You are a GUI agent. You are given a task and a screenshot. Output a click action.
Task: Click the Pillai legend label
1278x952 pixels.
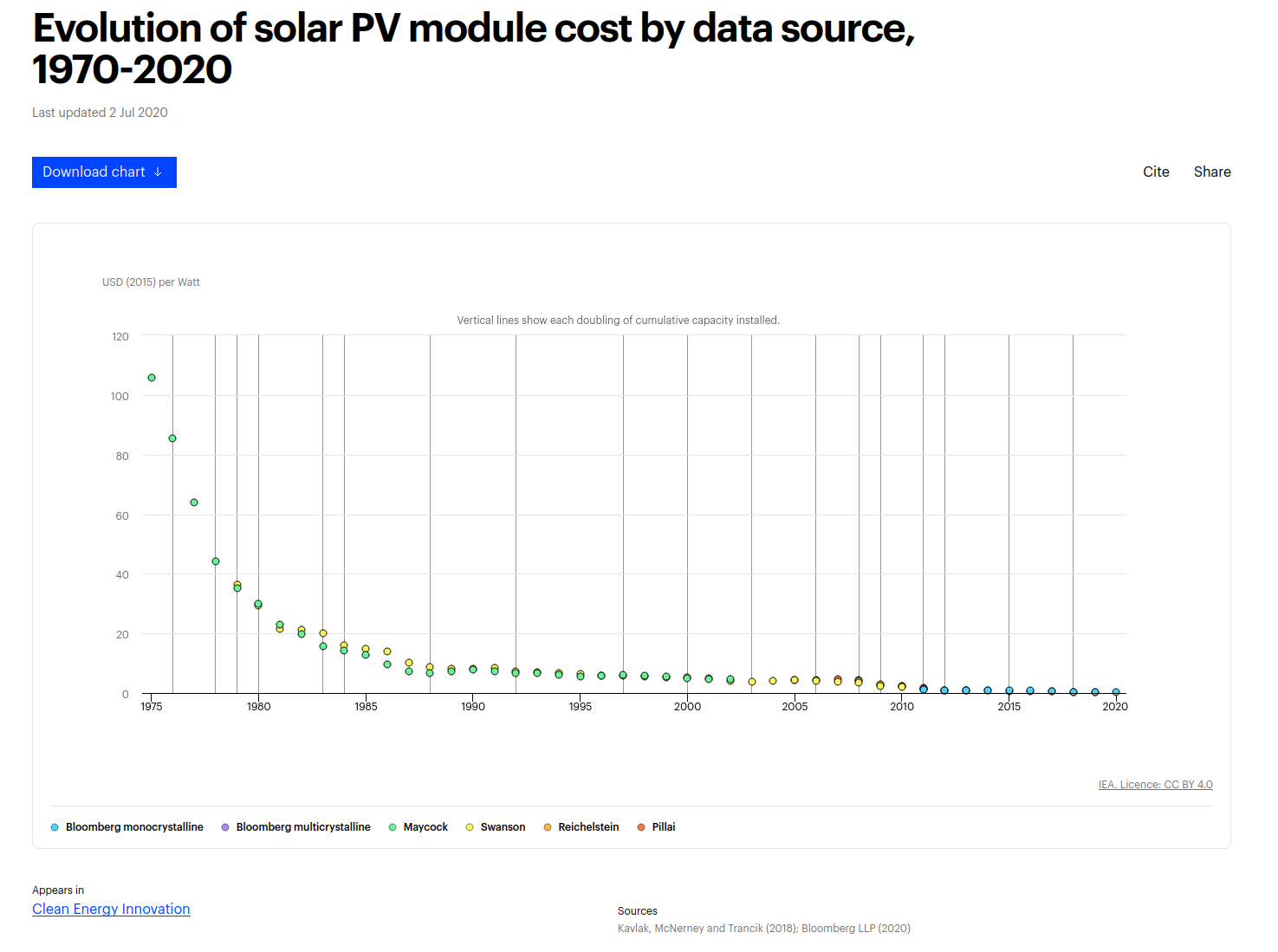point(664,827)
